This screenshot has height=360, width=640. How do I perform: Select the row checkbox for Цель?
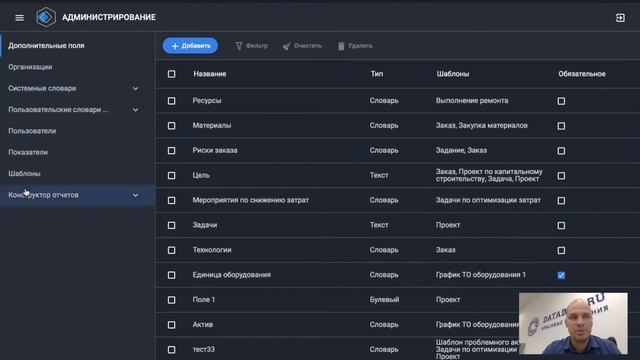171,176
